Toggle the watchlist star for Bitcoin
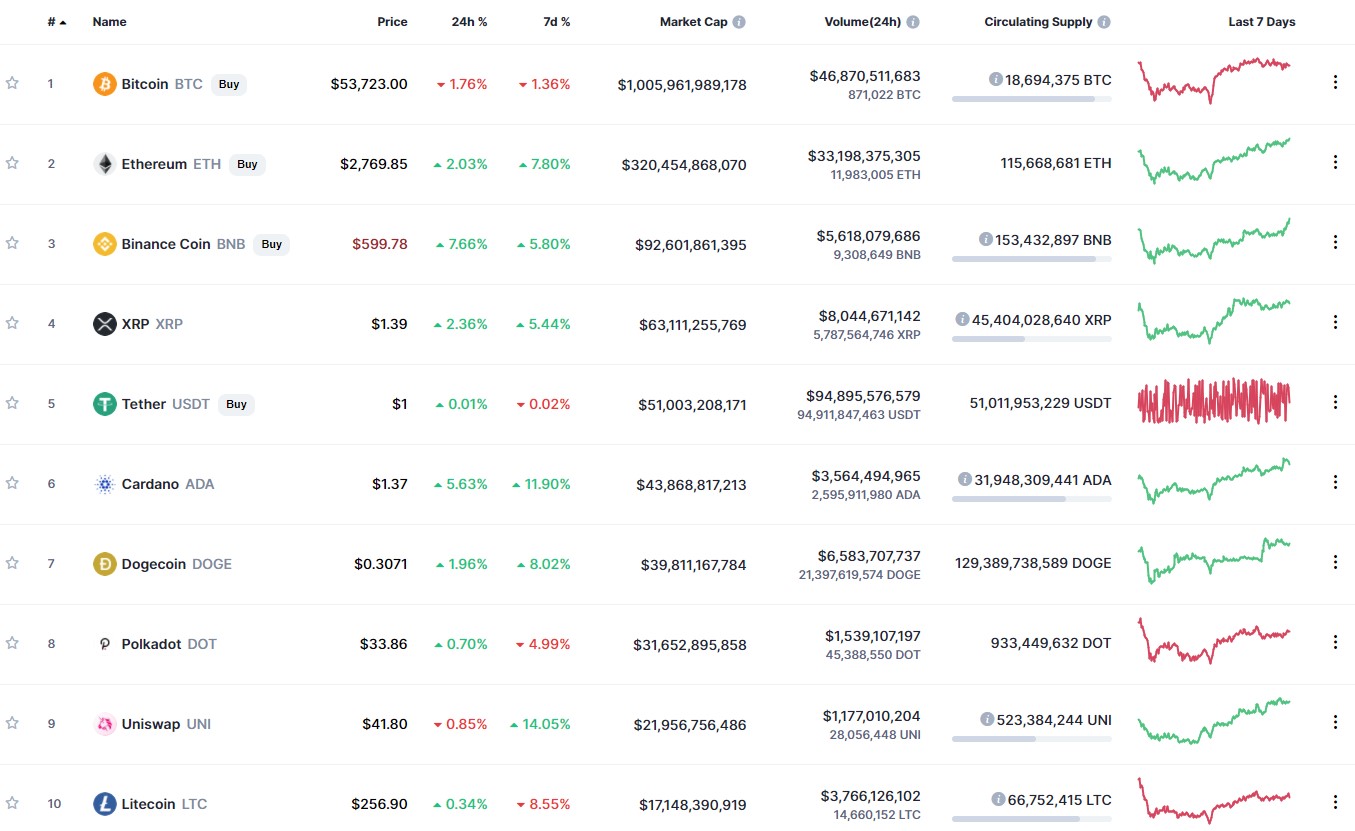Image resolution: width=1355 pixels, height=831 pixels. click(x=11, y=84)
